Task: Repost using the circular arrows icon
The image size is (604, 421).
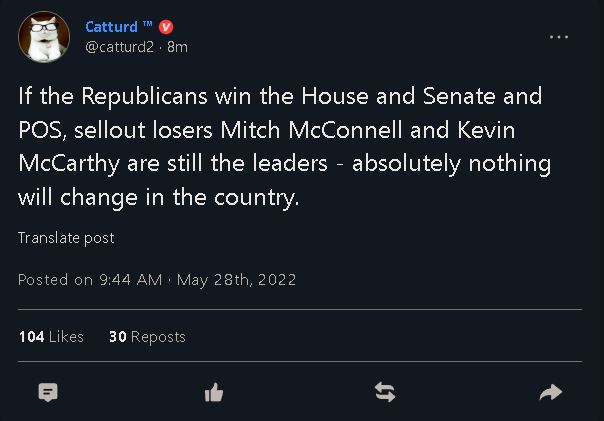Action: (x=385, y=392)
